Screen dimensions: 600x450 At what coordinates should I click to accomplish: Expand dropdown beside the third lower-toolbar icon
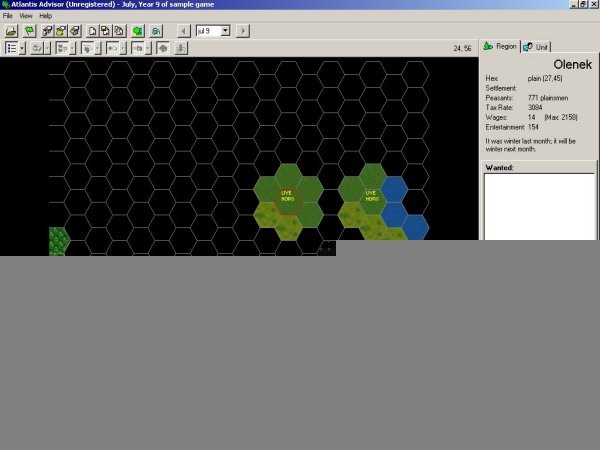click(x=73, y=48)
